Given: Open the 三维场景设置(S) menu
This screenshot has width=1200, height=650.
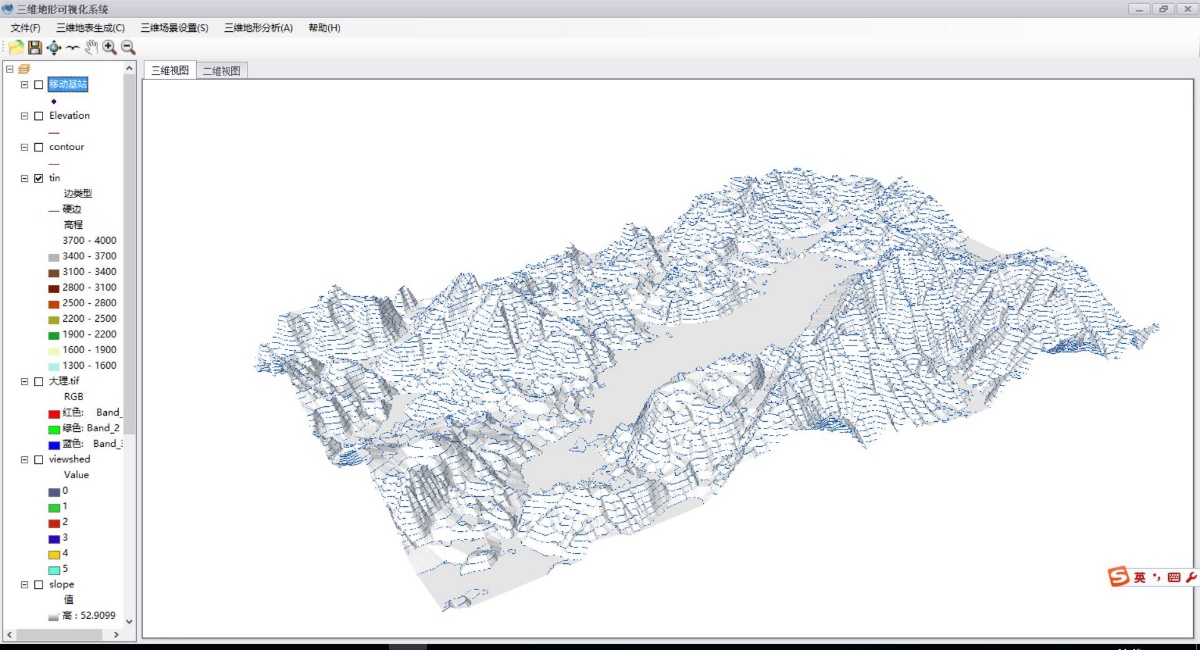Looking at the screenshot, I should click(x=174, y=28).
